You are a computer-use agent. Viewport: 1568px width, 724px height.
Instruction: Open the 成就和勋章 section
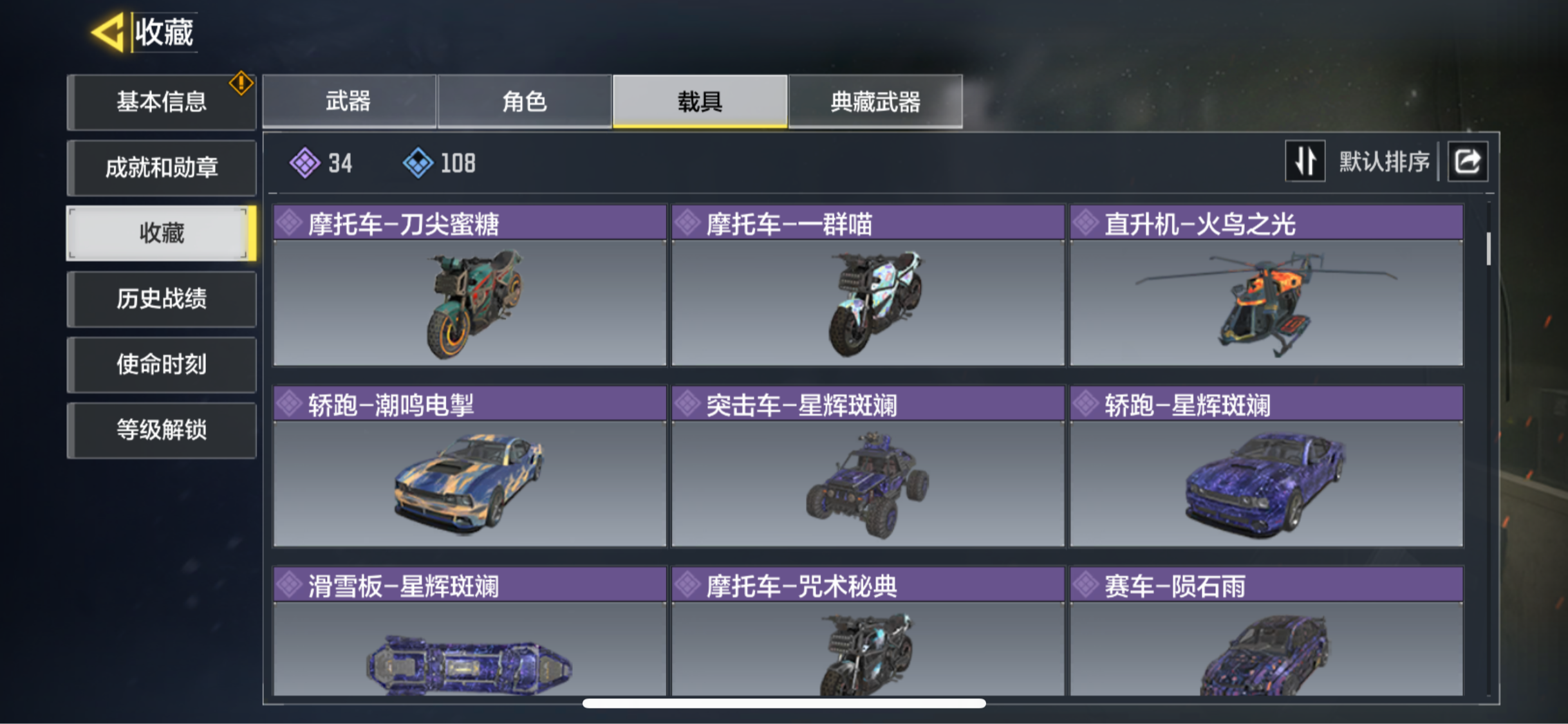162,168
